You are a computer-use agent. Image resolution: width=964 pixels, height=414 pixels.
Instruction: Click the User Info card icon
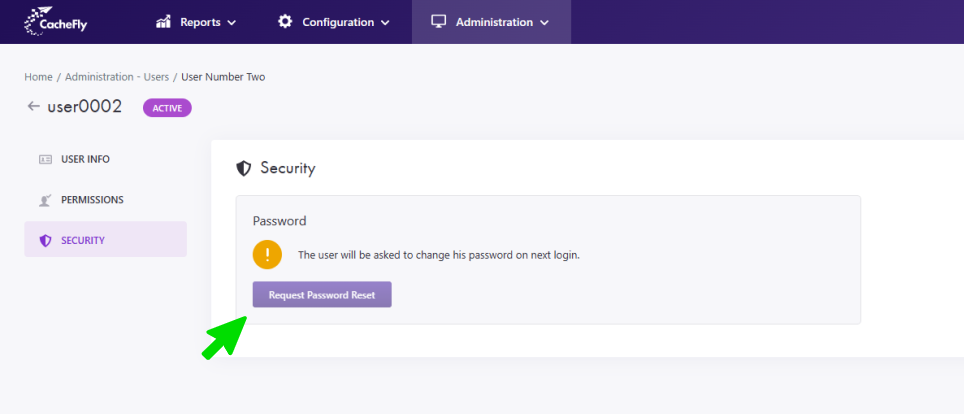click(x=45, y=159)
